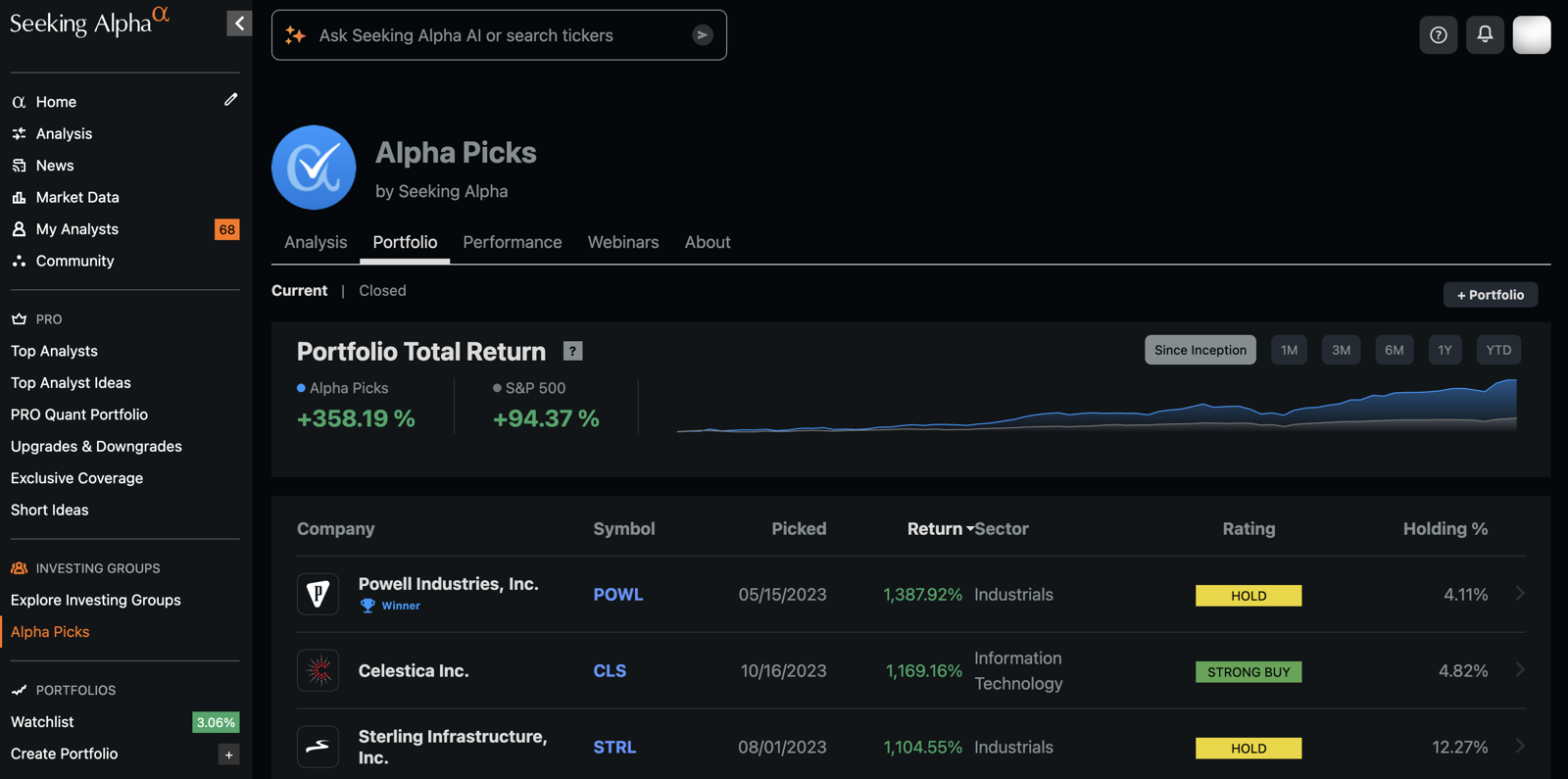The image size is (1568, 779).
Task: Click the Community dots icon
Action: 19,261
